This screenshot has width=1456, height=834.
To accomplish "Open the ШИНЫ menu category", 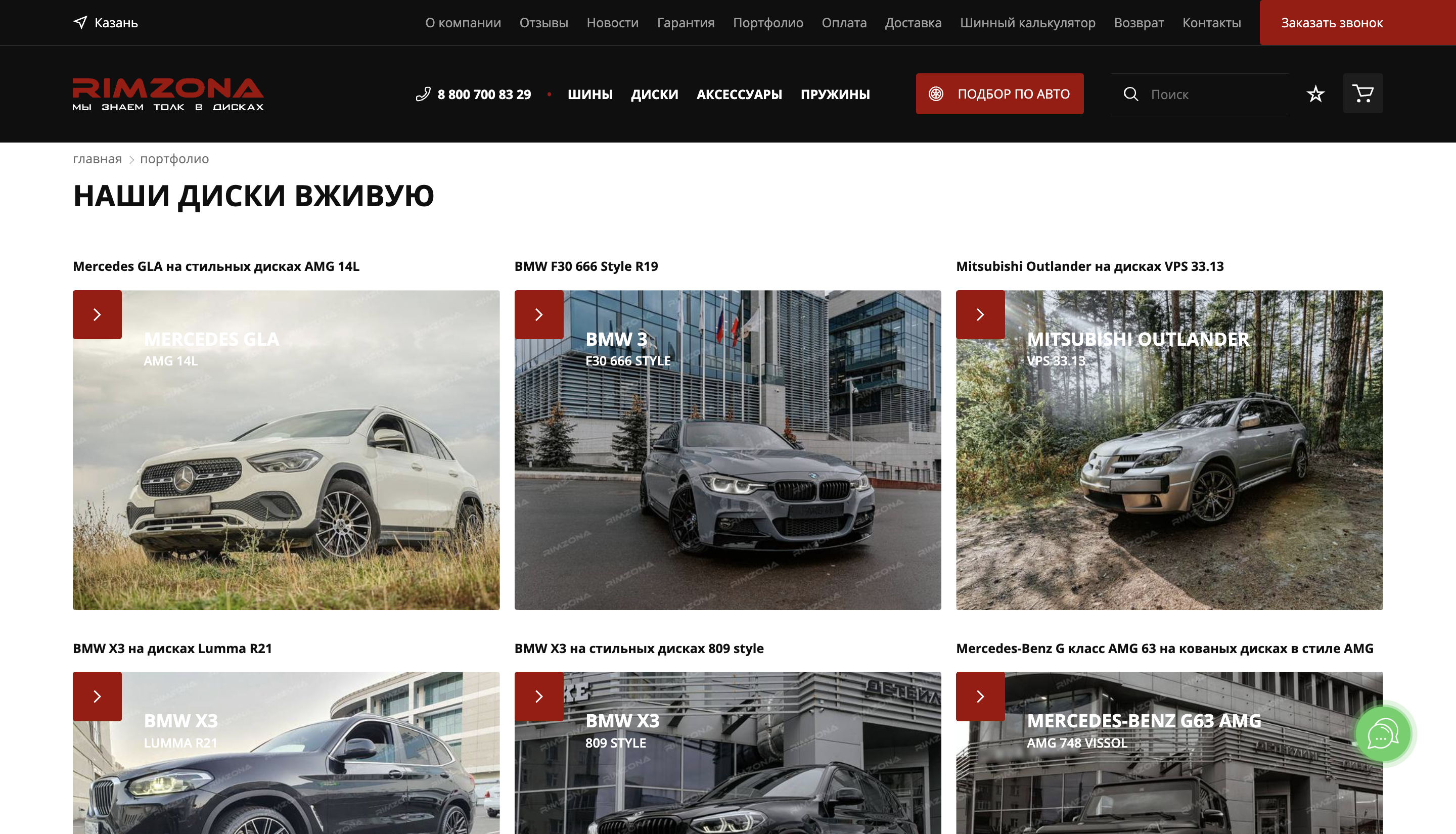I will click(589, 94).
